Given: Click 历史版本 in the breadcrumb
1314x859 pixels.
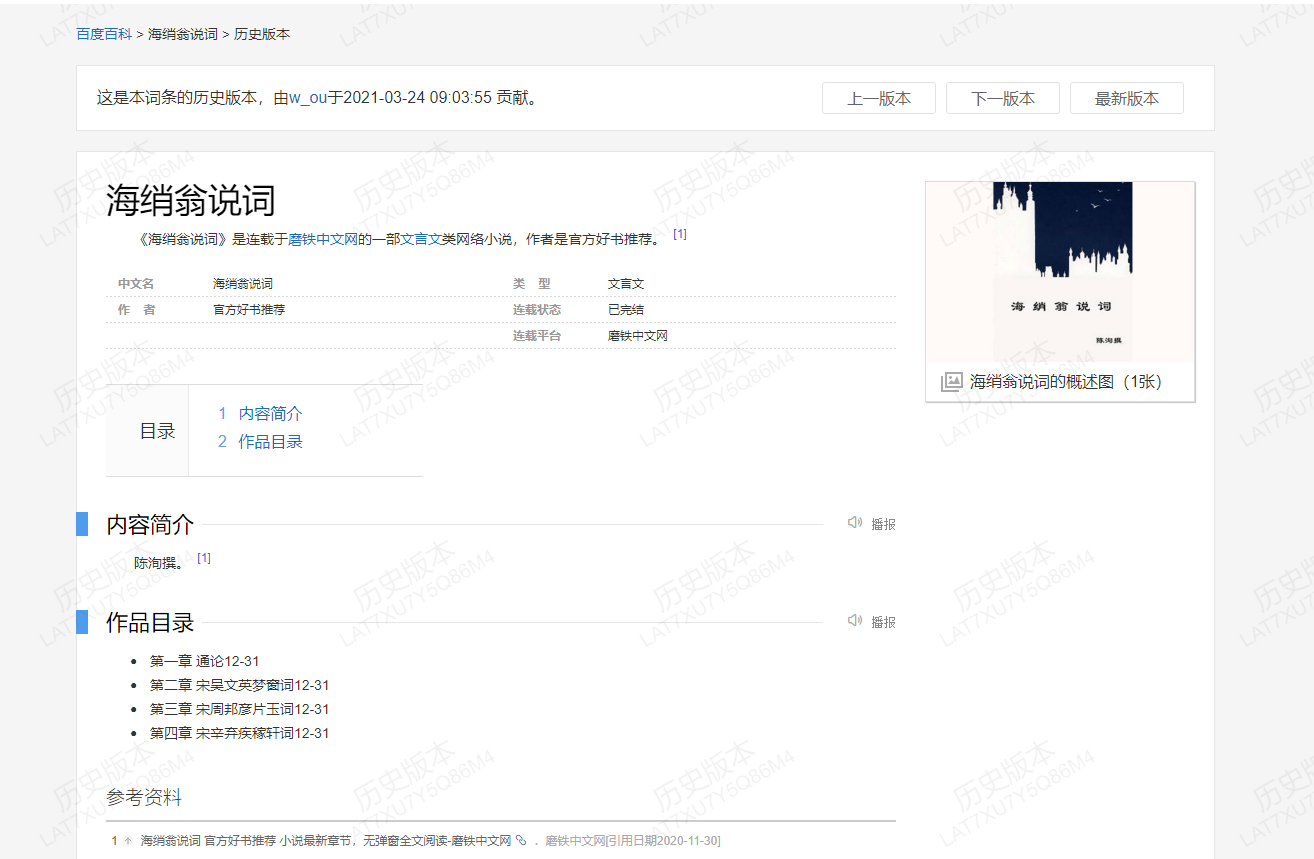Looking at the screenshot, I should coord(262,34).
